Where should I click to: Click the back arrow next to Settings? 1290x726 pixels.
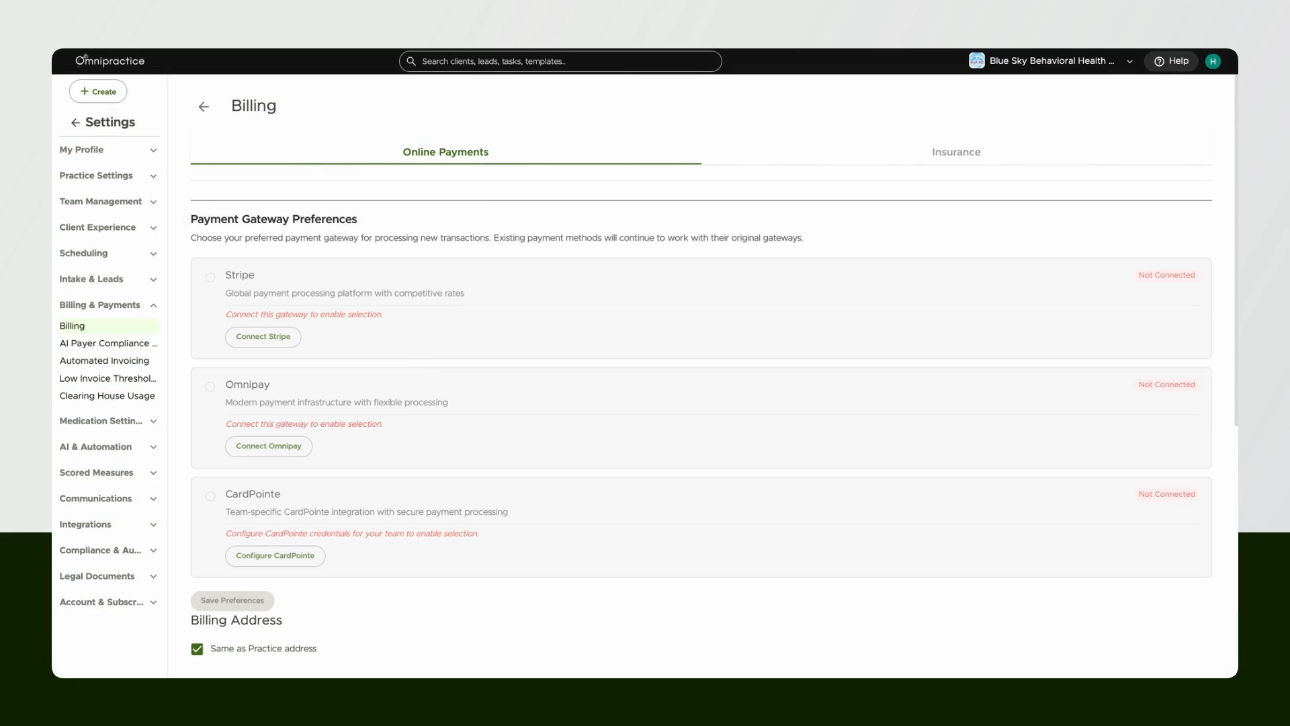click(75, 123)
